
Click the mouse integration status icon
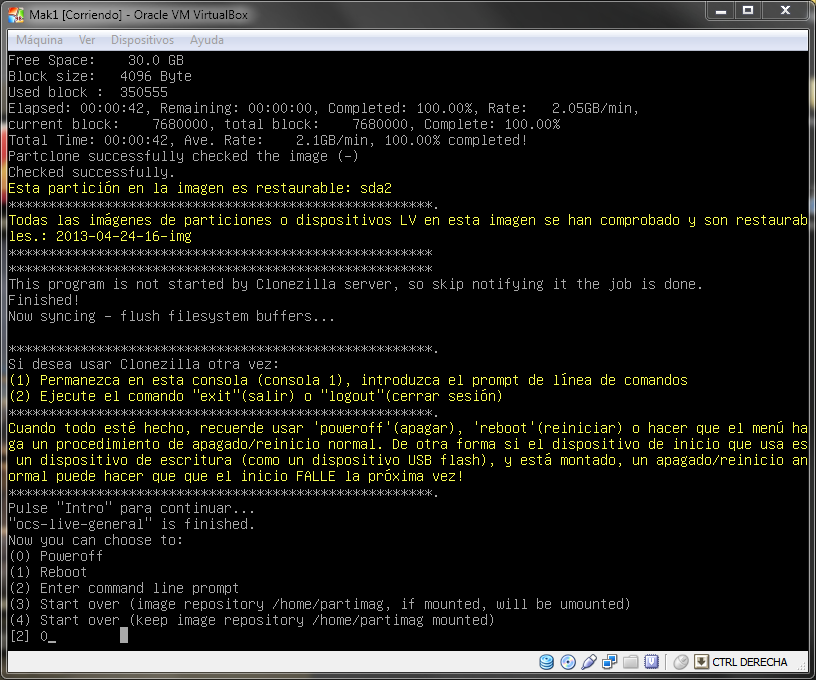[681, 662]
